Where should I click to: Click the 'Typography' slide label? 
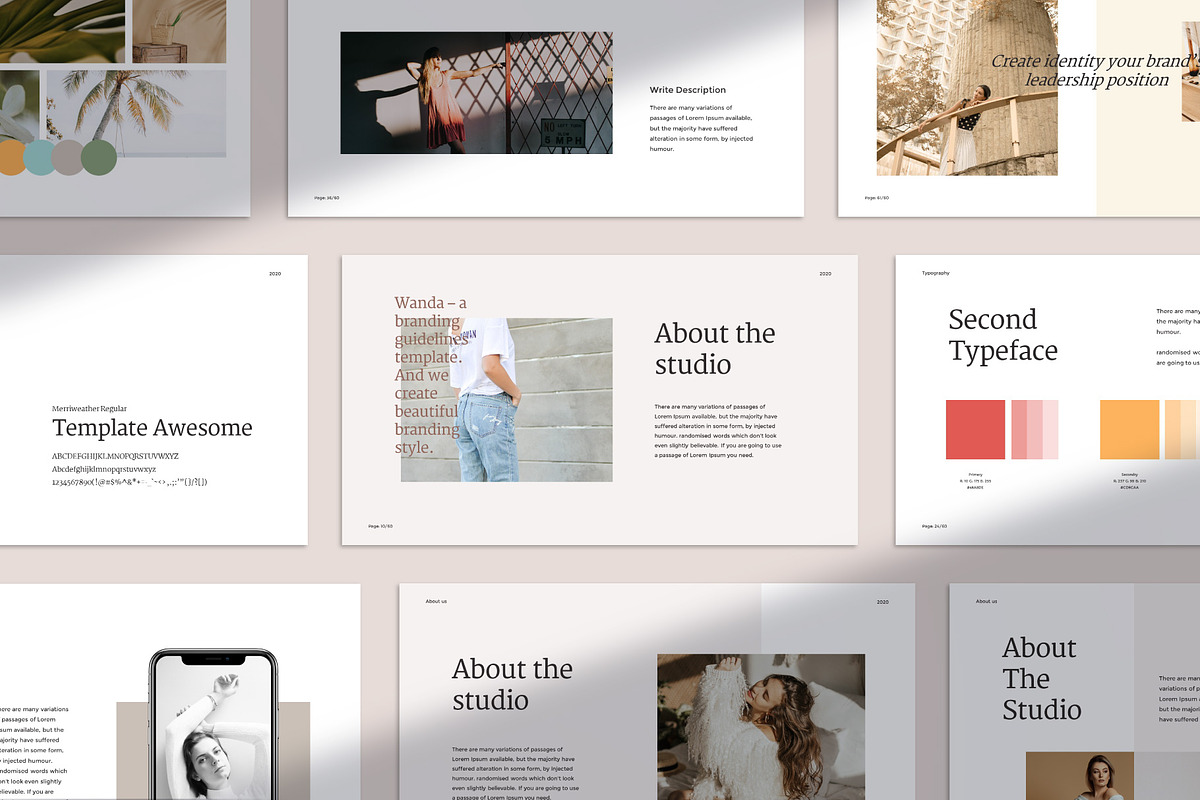(936, 273)
